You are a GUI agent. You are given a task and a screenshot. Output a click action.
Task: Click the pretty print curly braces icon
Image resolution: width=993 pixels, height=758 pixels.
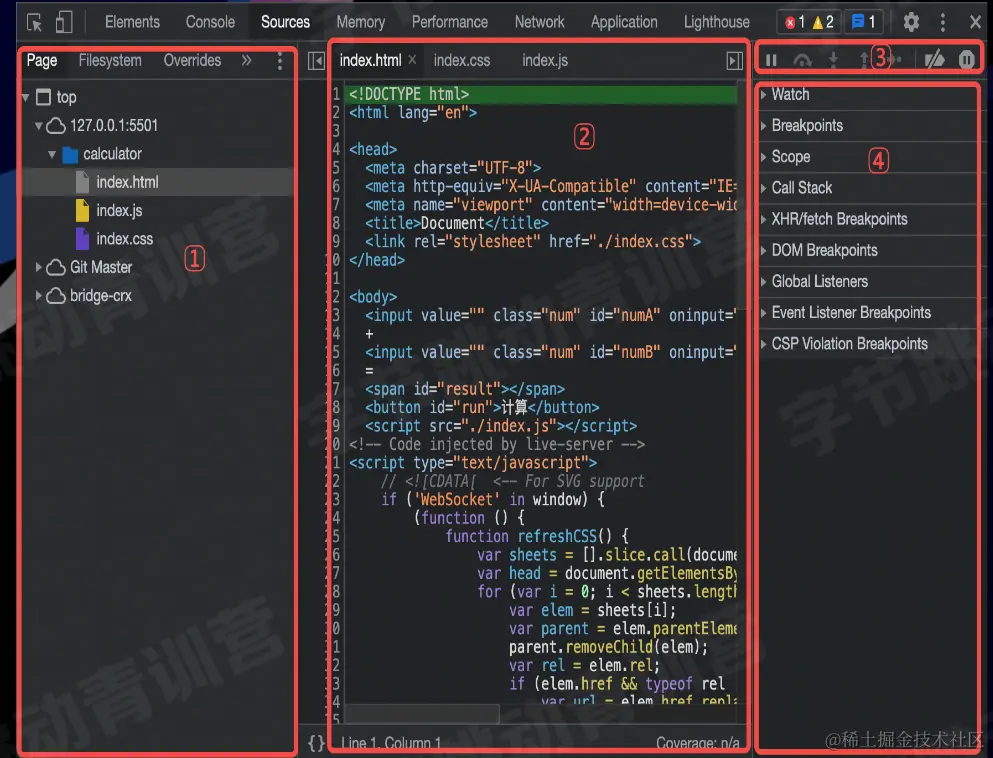point(316,743)
